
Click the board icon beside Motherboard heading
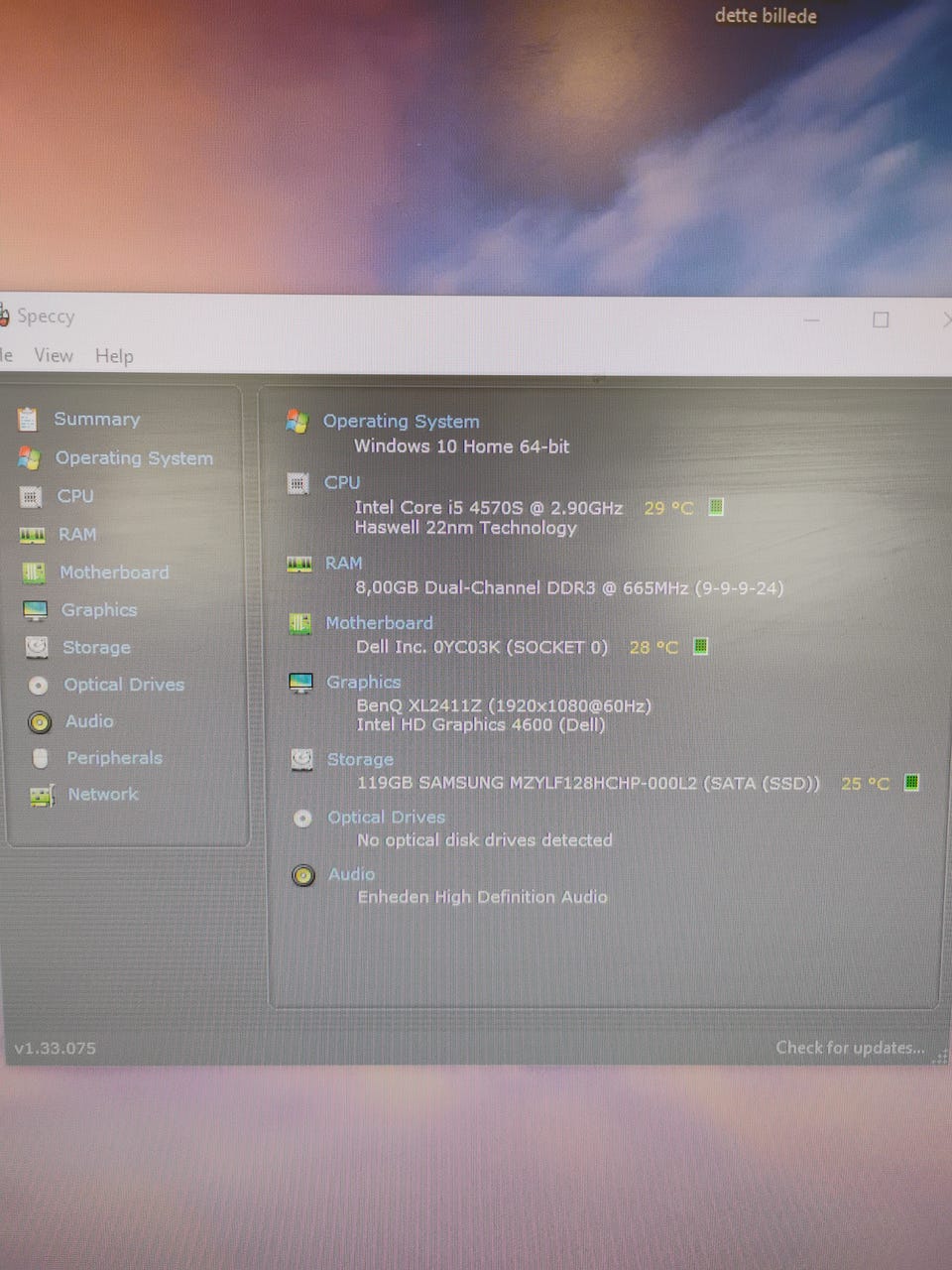299,624
